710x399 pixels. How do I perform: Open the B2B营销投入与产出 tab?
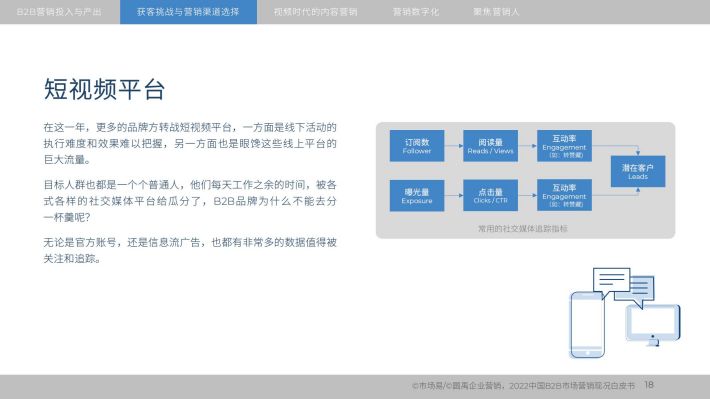click(59, 12)
